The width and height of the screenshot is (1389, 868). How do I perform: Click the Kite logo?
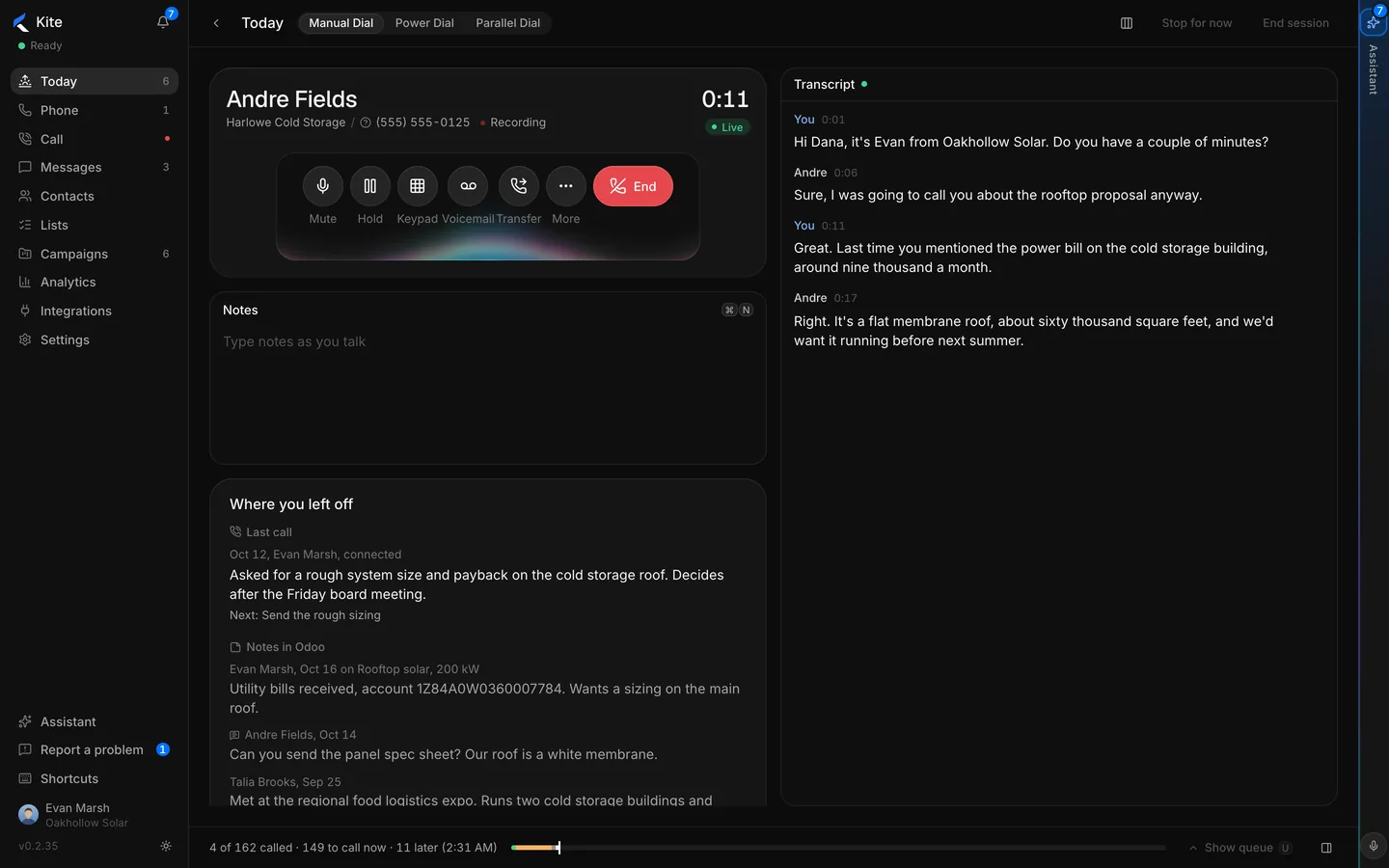[21, 22]
